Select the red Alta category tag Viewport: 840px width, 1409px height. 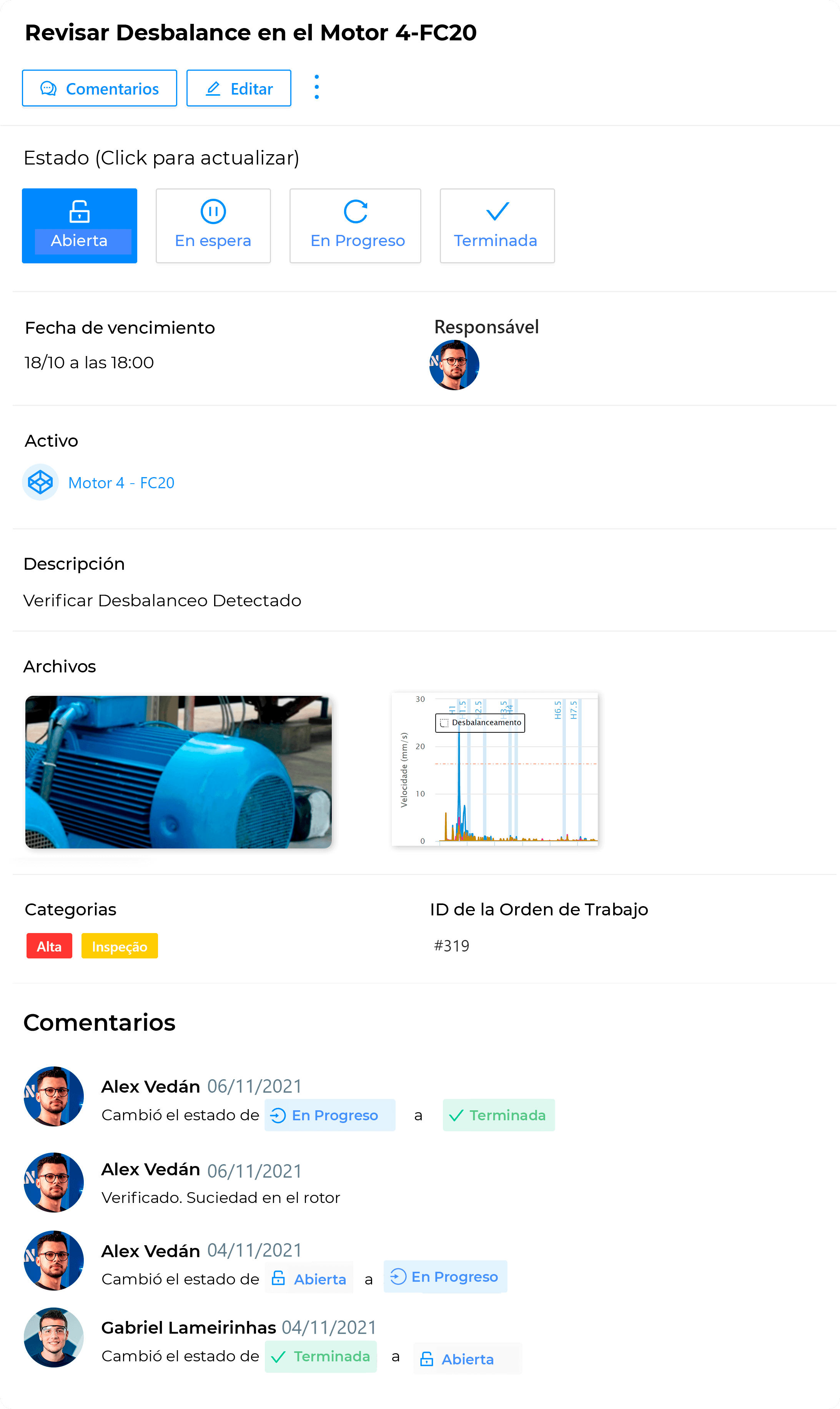[49, 946]
